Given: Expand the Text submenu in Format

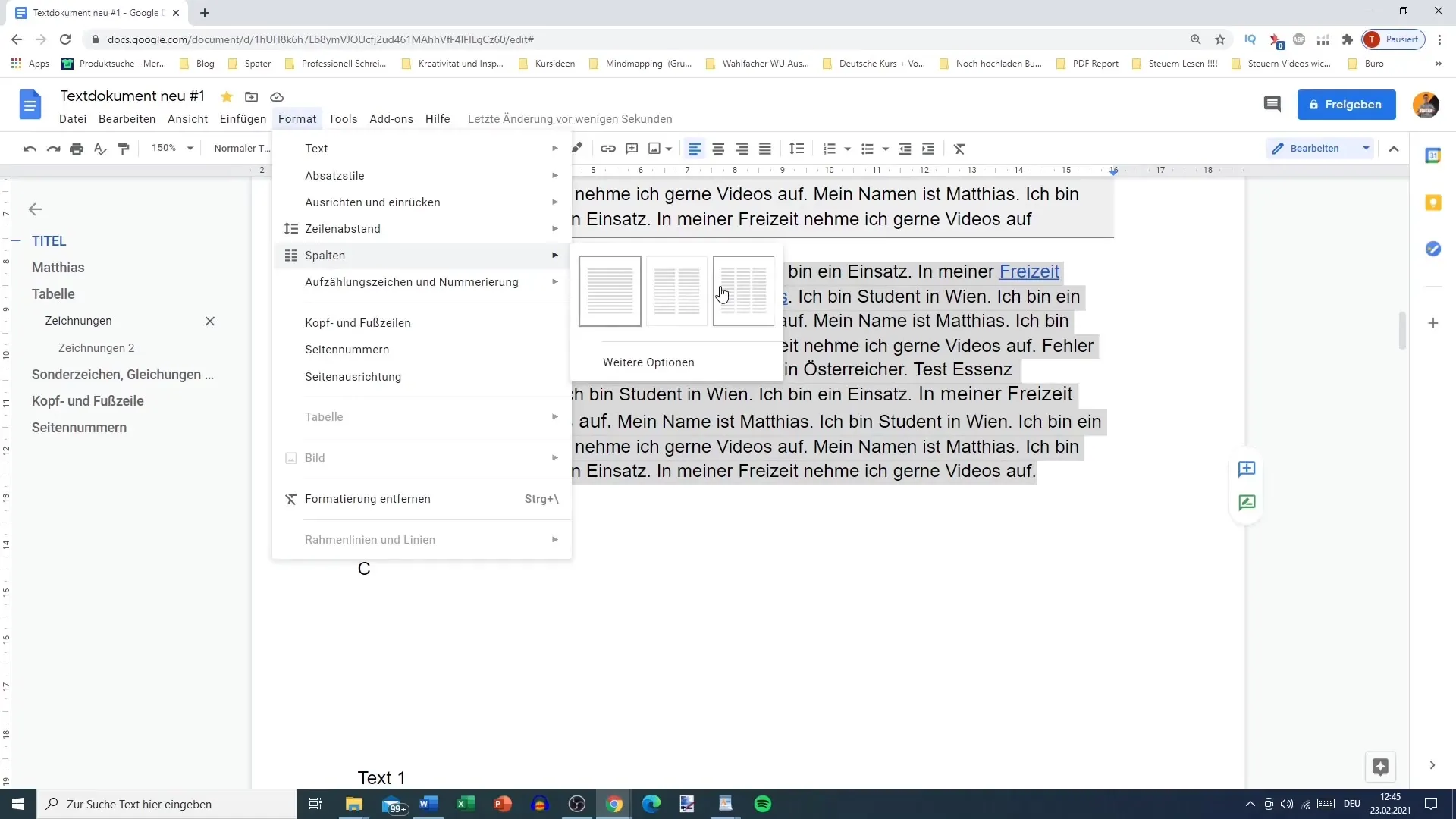Looking at the screenshot, I should click(x=316, y=148).
